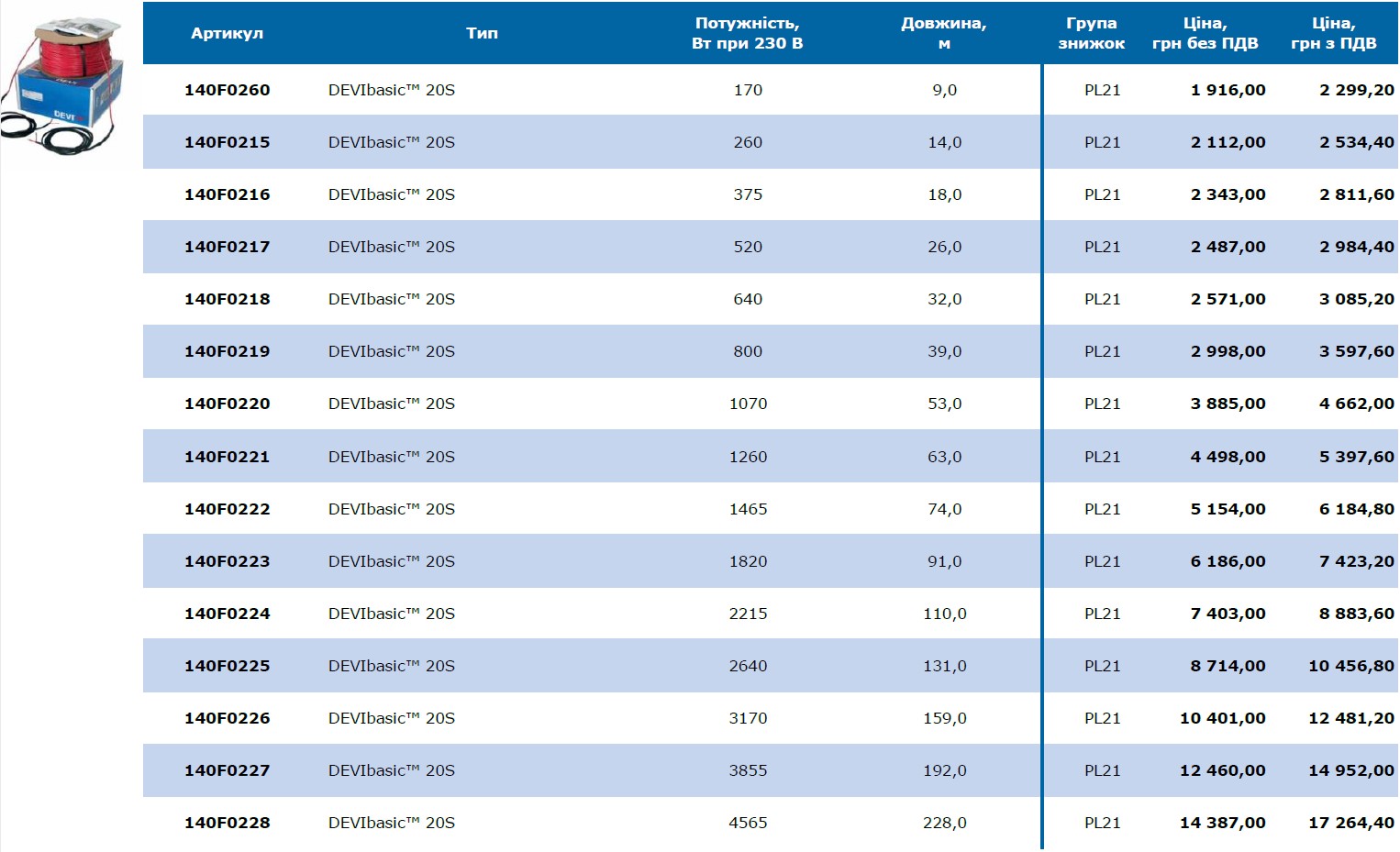Click length value 14,0
This screenshot has height=852, width=1400.
coord(944,142)
